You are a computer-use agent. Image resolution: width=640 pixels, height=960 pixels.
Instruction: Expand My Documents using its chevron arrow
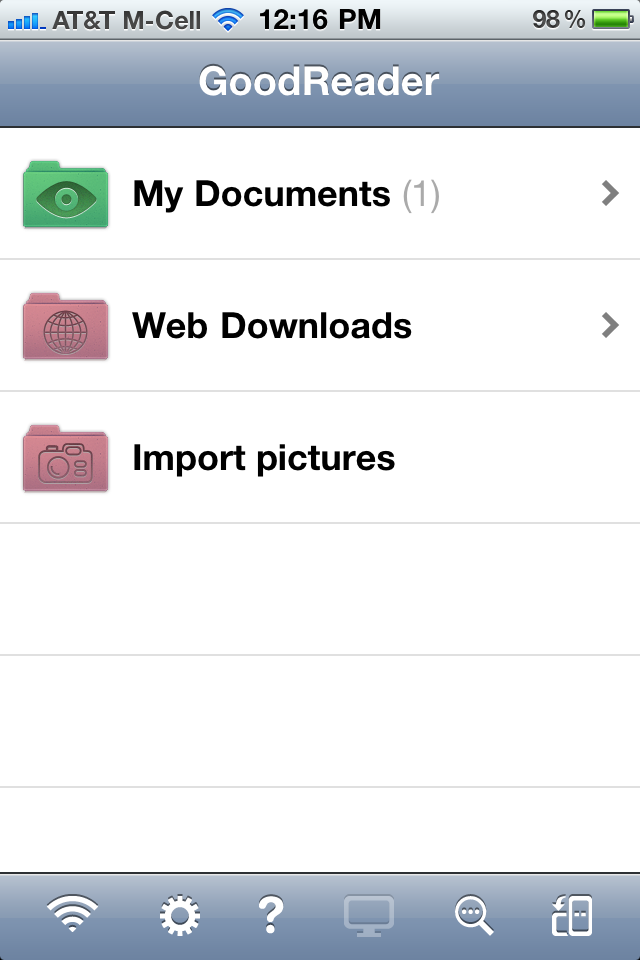(x=610, y=194)
